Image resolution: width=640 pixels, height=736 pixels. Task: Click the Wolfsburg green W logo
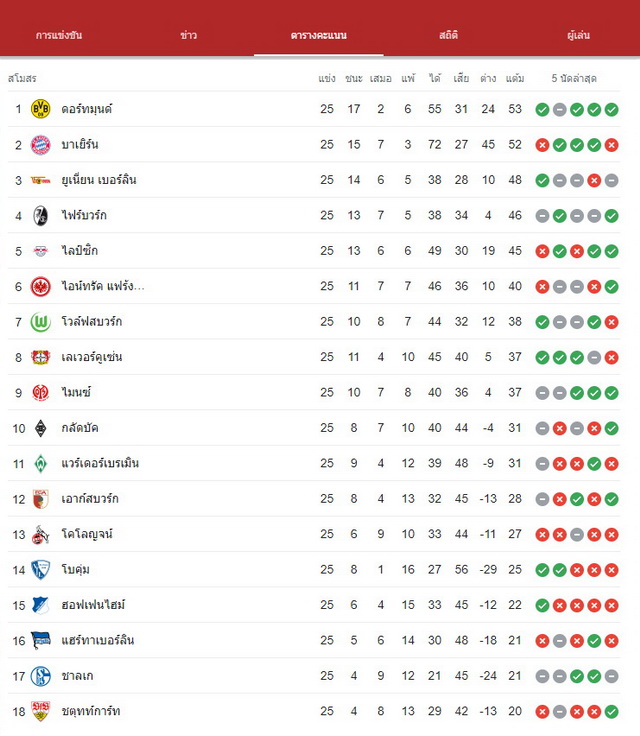tap(40, 322)
